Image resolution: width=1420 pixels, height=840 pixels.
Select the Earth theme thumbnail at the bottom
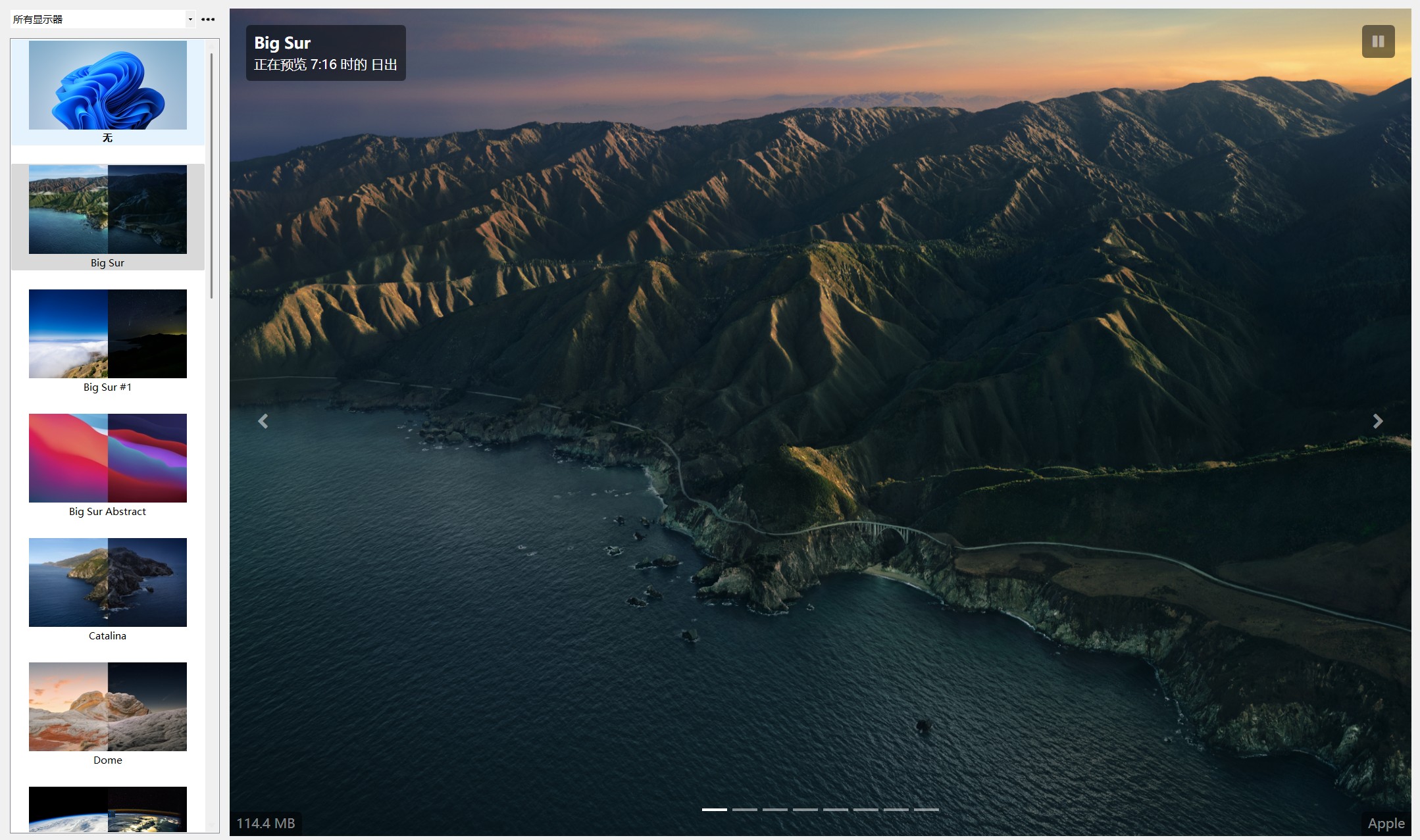107,809
